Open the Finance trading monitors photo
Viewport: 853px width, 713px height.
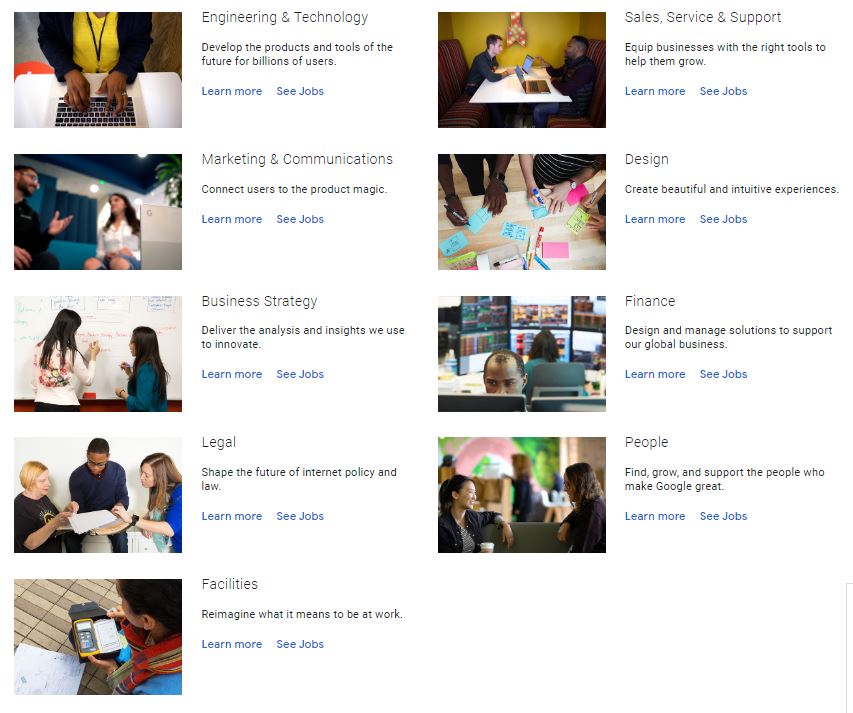[522, 354]
